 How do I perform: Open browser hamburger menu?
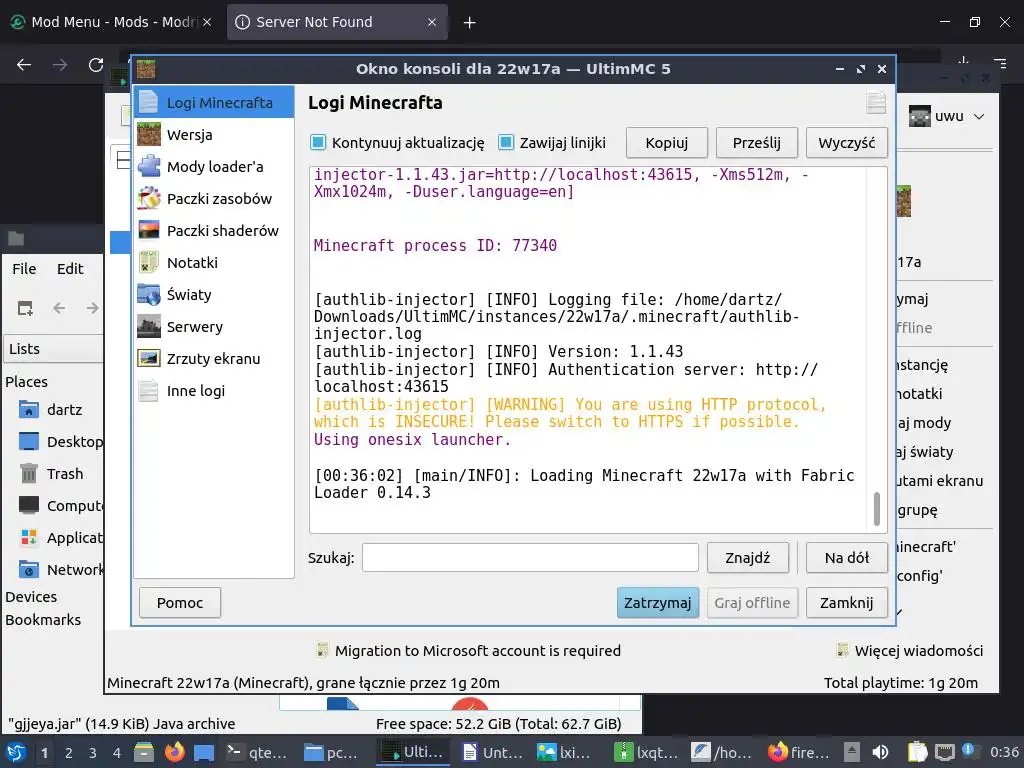1000,63
